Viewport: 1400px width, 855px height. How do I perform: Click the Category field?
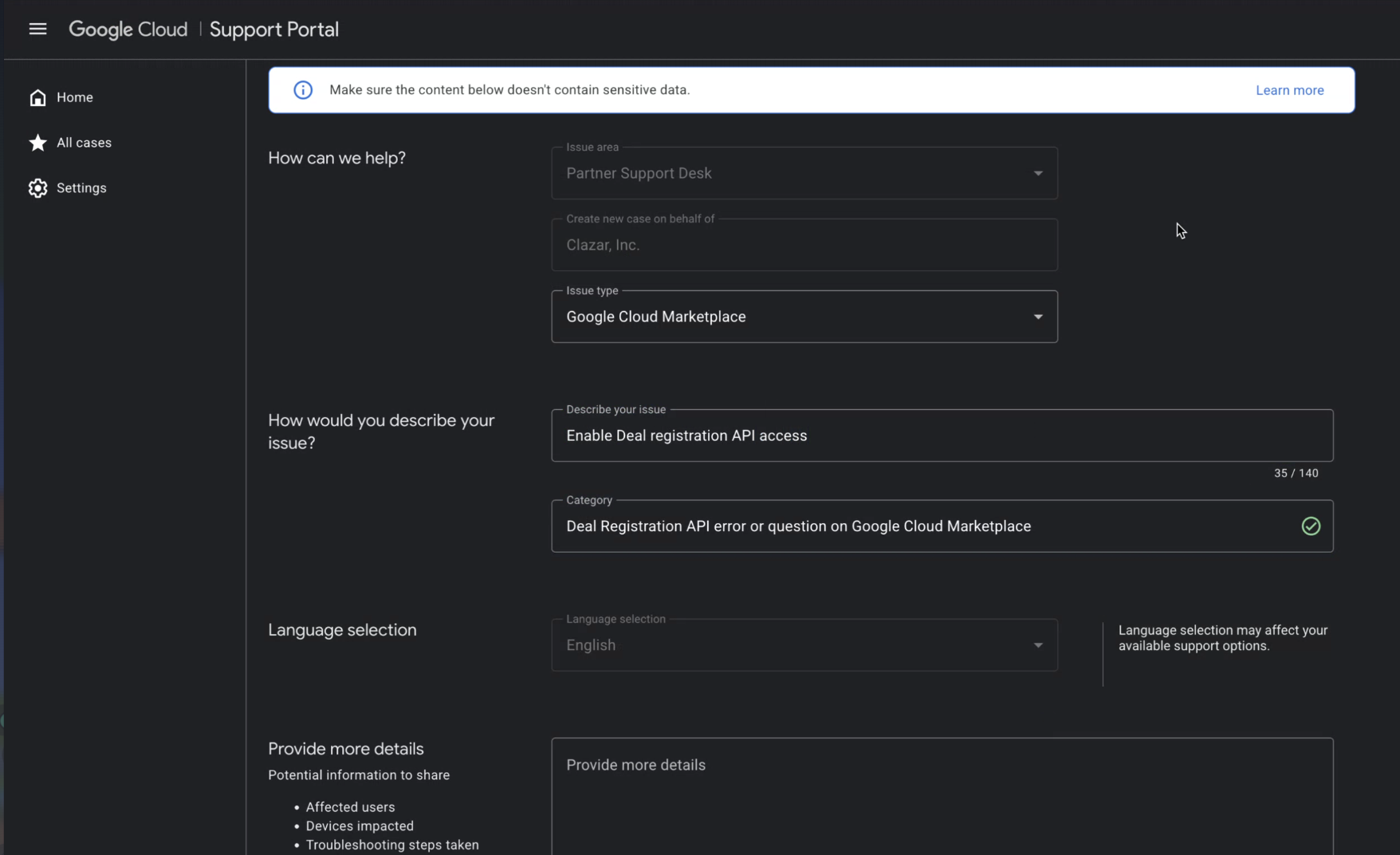click(x=942, y=526)
